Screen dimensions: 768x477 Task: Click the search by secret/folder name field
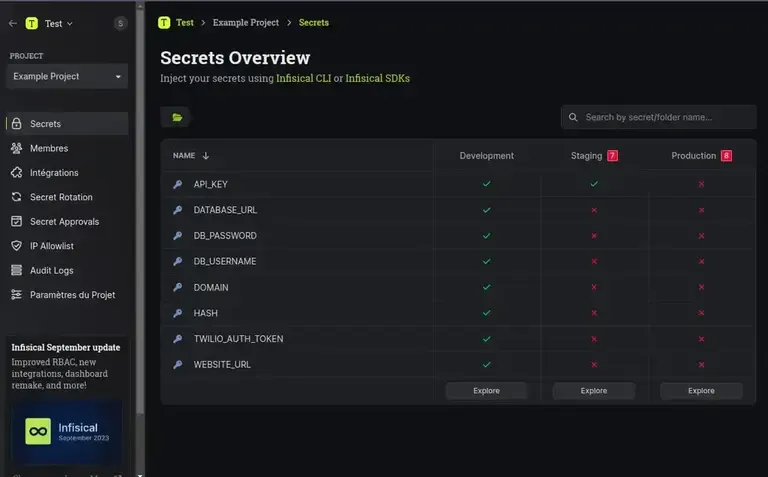point(658,117)
